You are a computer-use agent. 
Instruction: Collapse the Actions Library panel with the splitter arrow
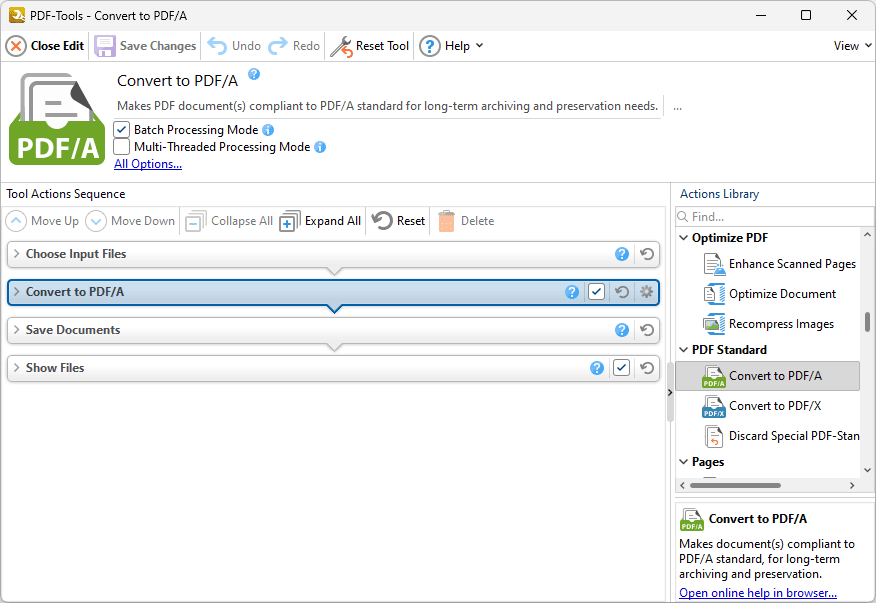670,393
